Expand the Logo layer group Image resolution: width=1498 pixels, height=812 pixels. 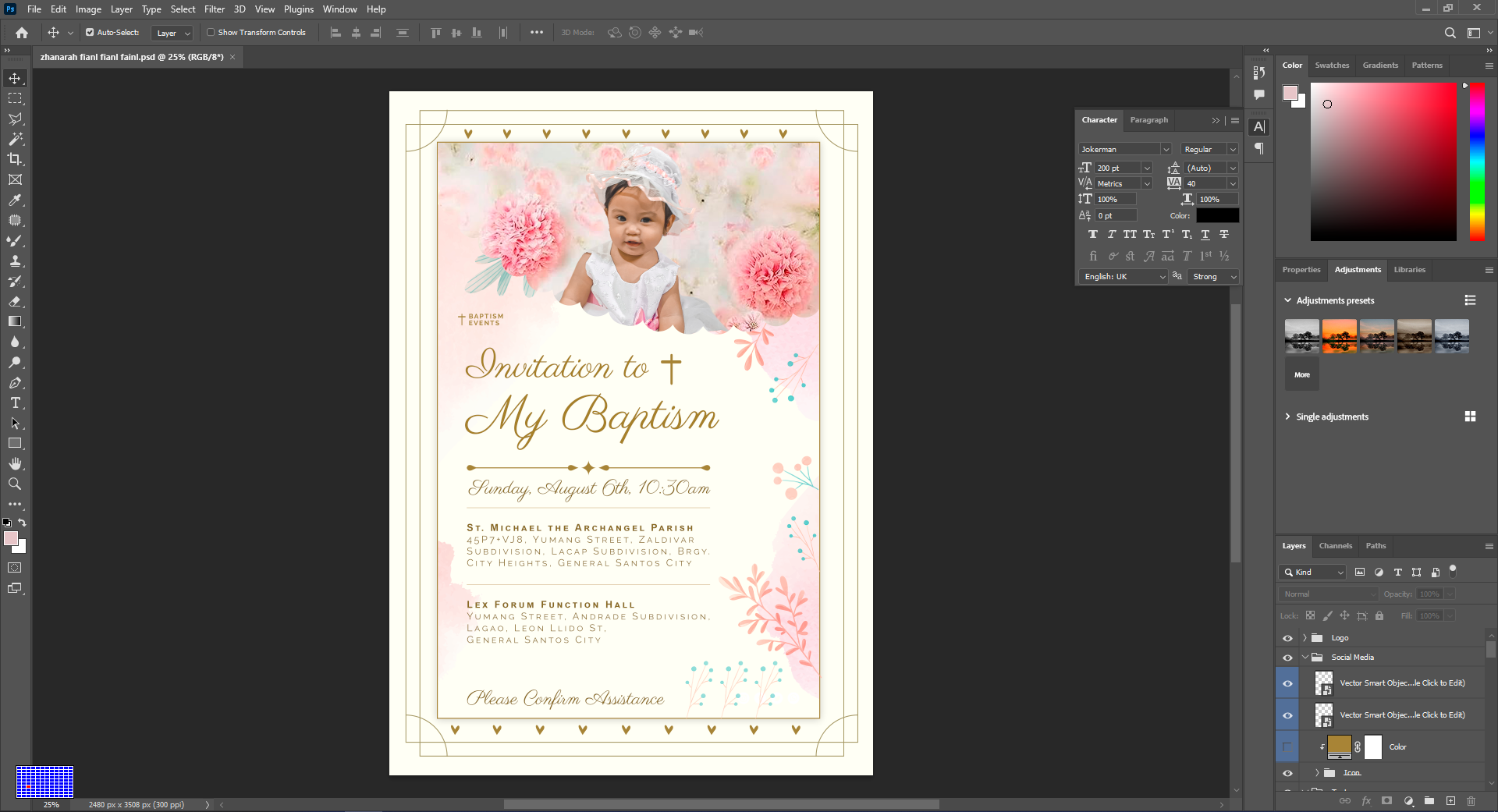pos(1305,638)
